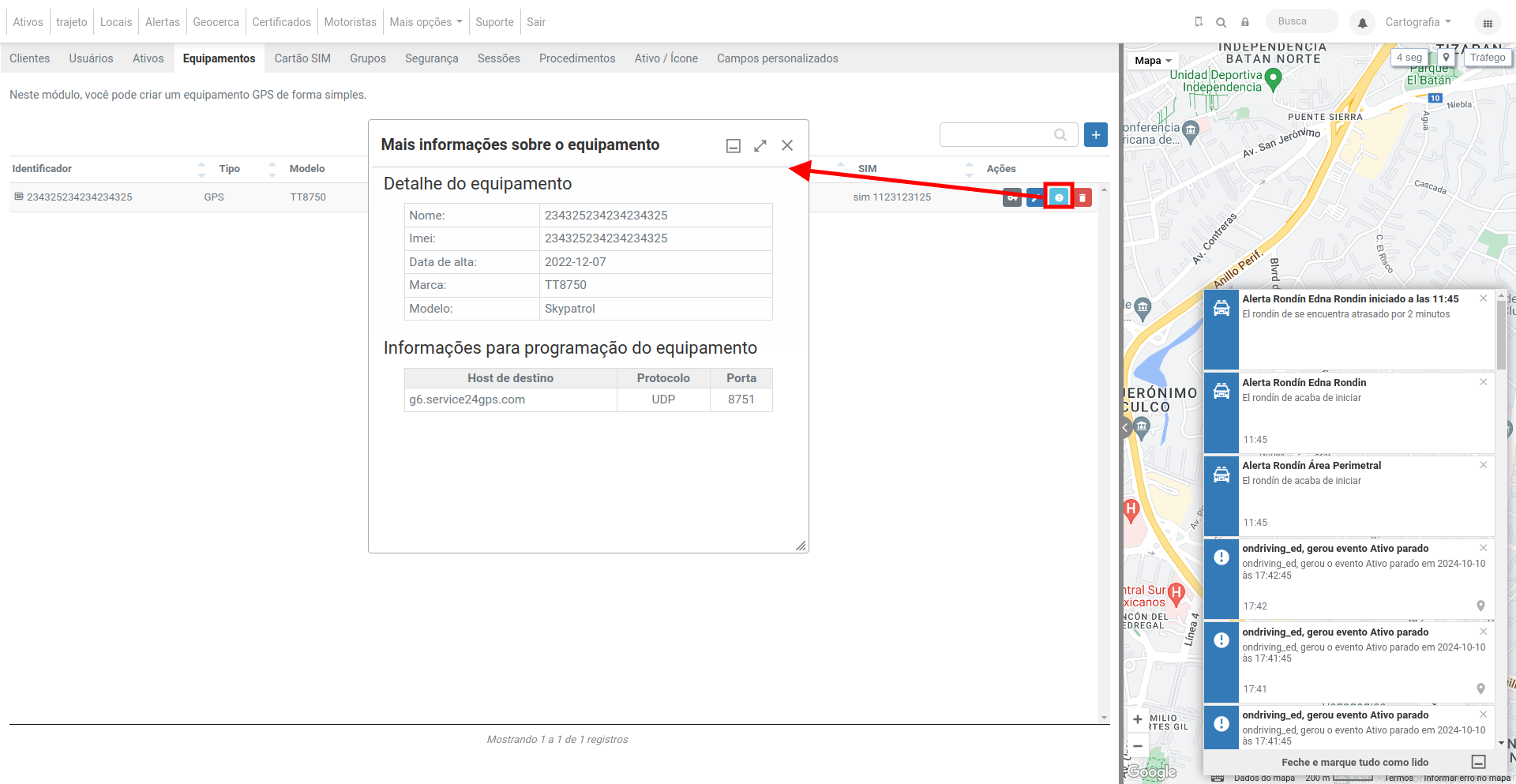Image resolution: width=1516 pixels, height=784 pixels.
Task: Zoom in on the map
Action: [1138, 719]
